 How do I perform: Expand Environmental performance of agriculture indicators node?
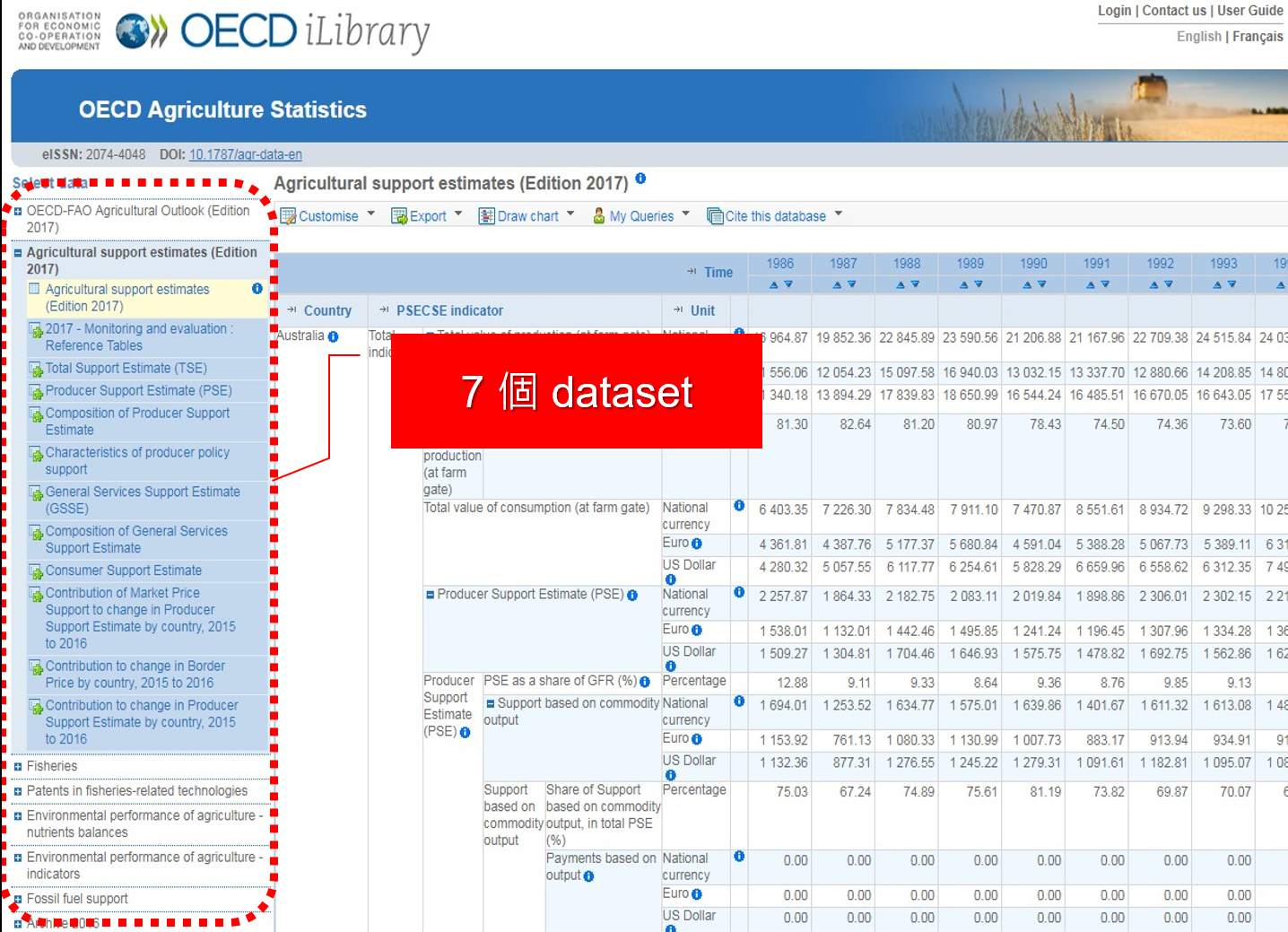[x=18, y=858]
